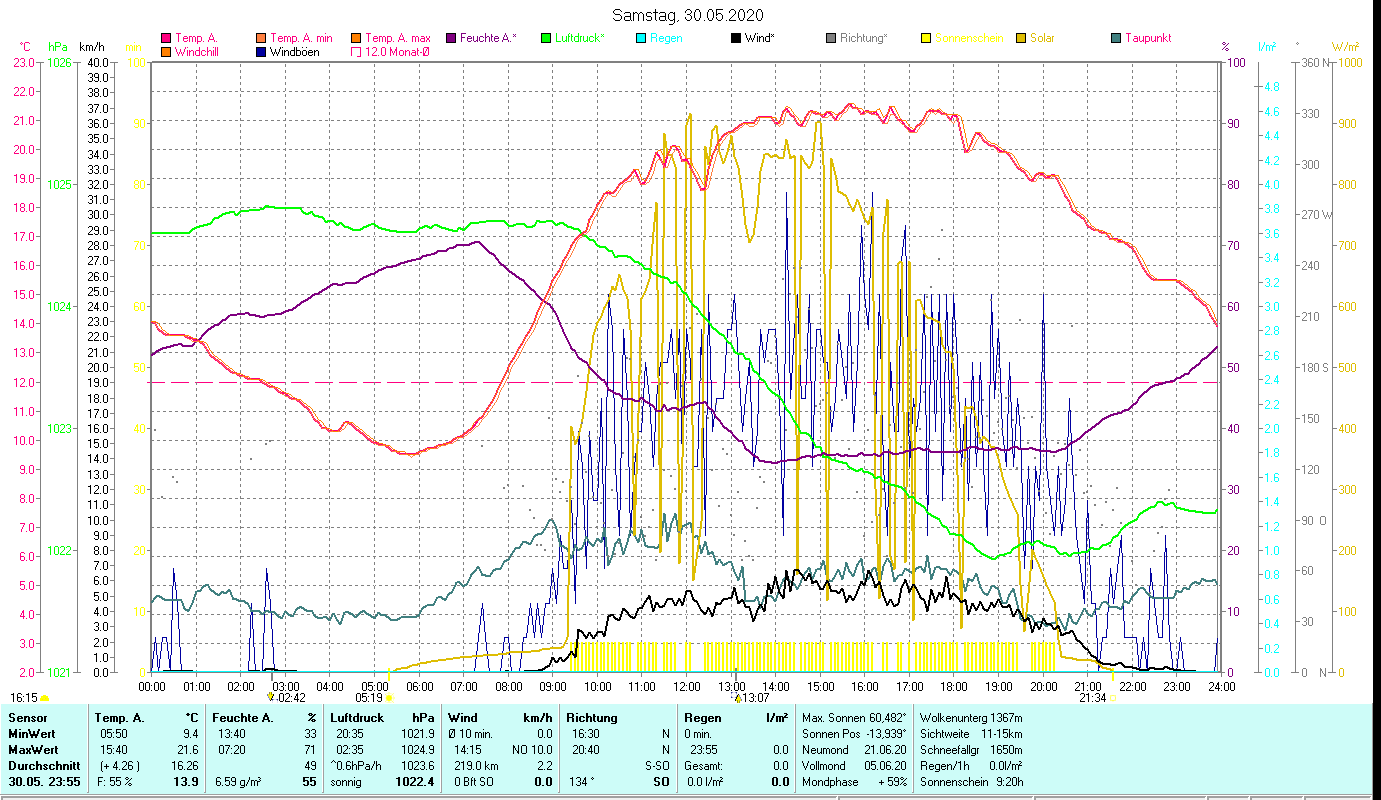Click the 12.0 Monat-Ø legend swatch

click(x=355, y=52)
